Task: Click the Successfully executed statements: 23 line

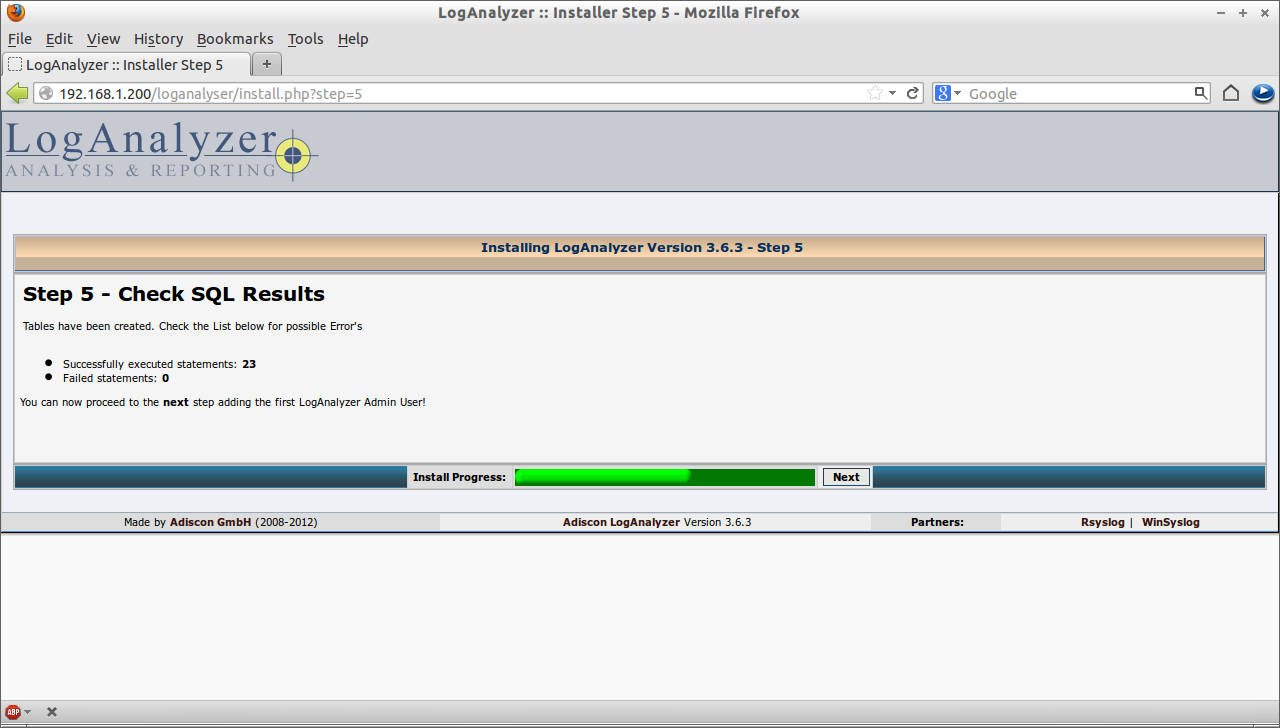Action: (x=159, y=364)
